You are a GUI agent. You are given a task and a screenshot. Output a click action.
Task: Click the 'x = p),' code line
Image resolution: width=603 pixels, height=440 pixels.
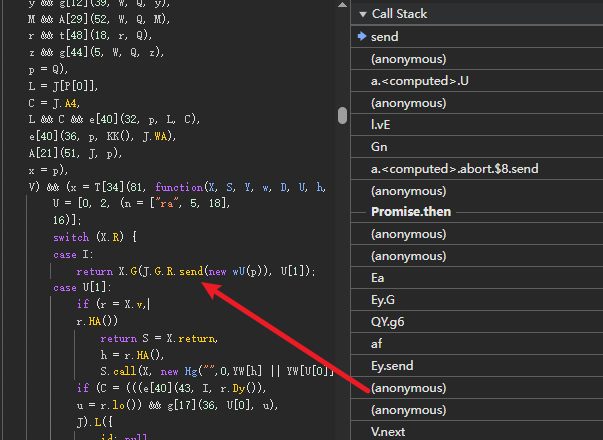(48, 170)
